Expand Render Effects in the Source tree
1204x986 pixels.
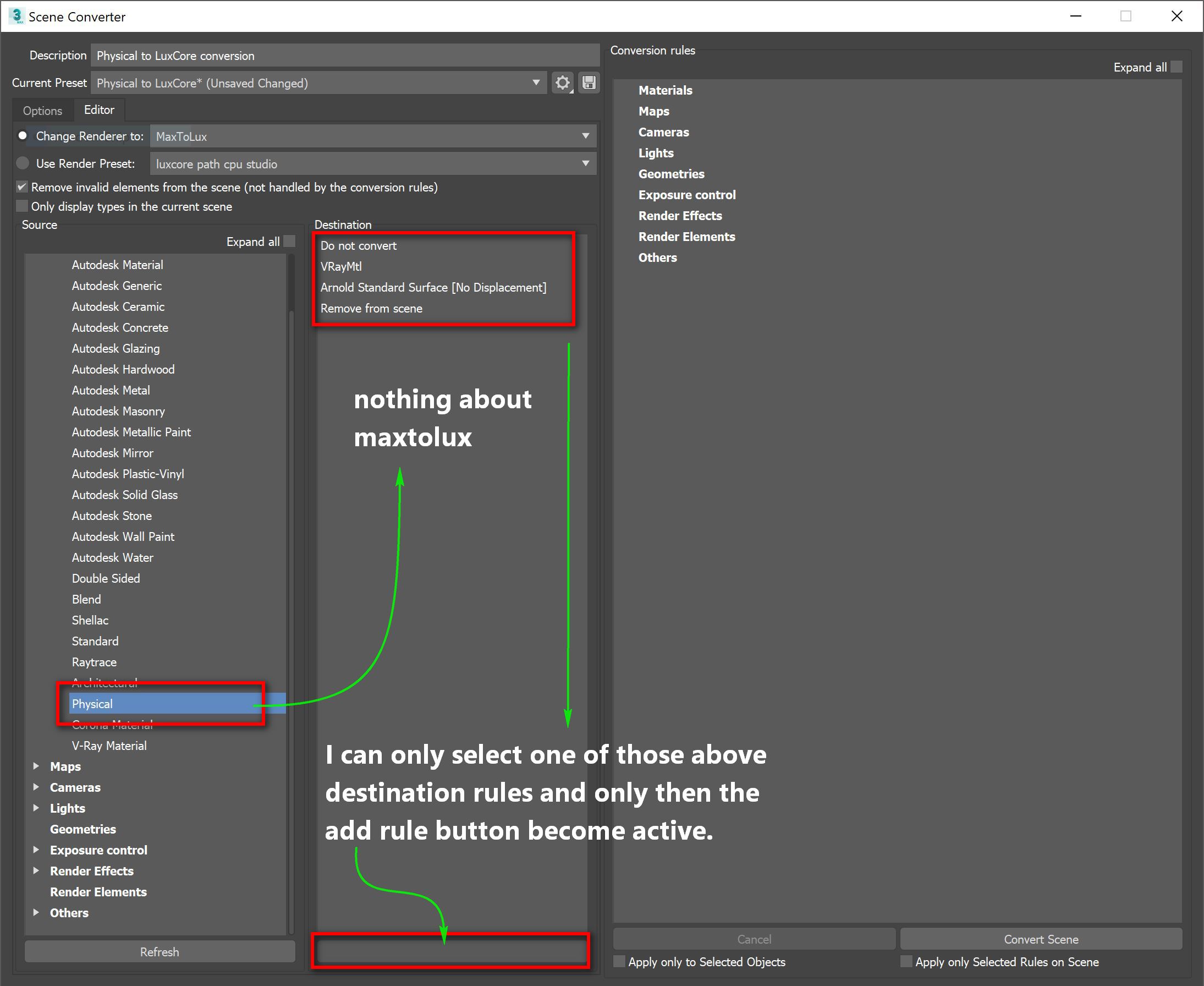tap(36, 870)
